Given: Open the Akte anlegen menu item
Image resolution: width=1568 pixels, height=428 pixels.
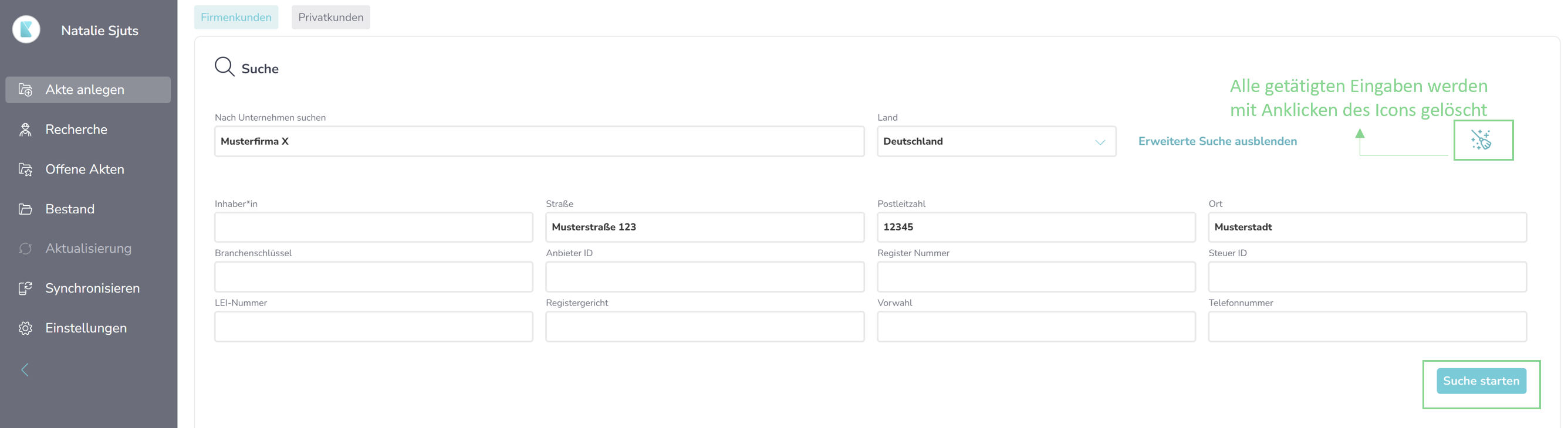Looking at the screenshot, I should click(x=88, y=90).
